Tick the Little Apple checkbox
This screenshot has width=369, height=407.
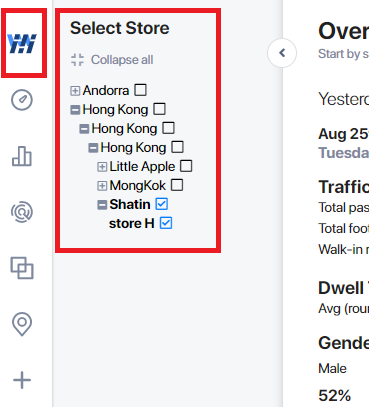(186, 166)
